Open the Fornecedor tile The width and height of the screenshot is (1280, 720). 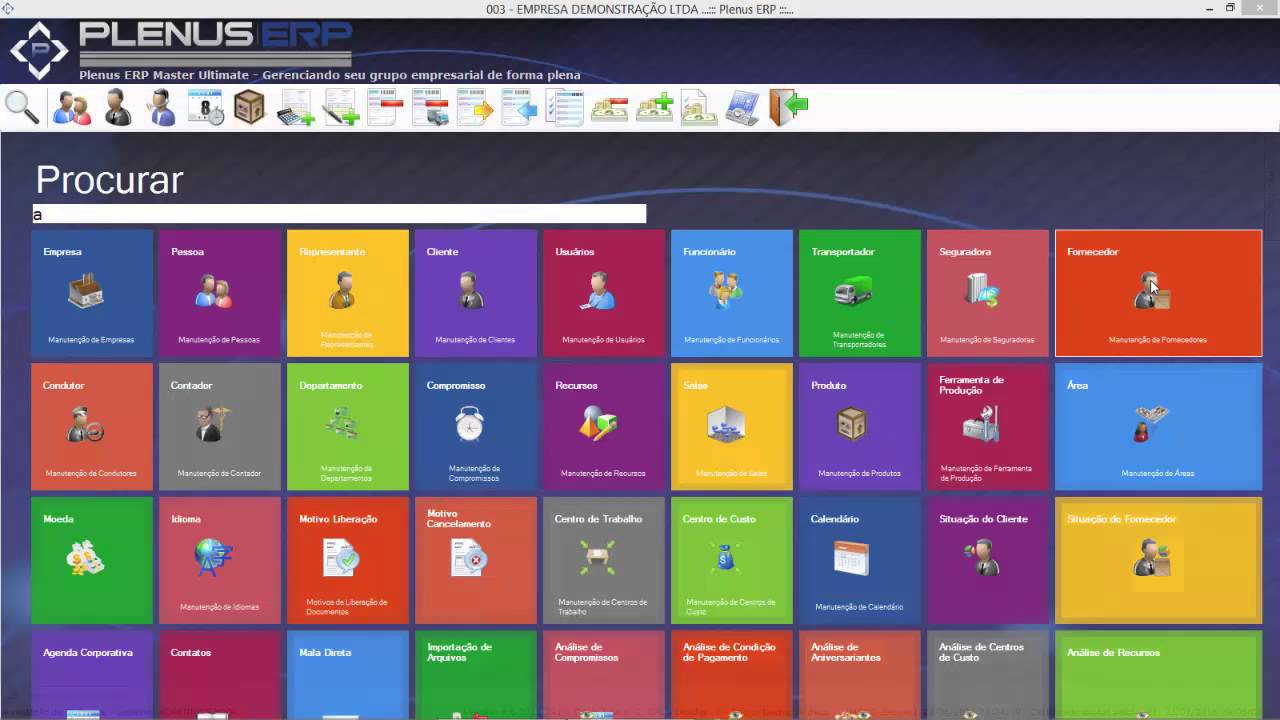[1159, 293]
